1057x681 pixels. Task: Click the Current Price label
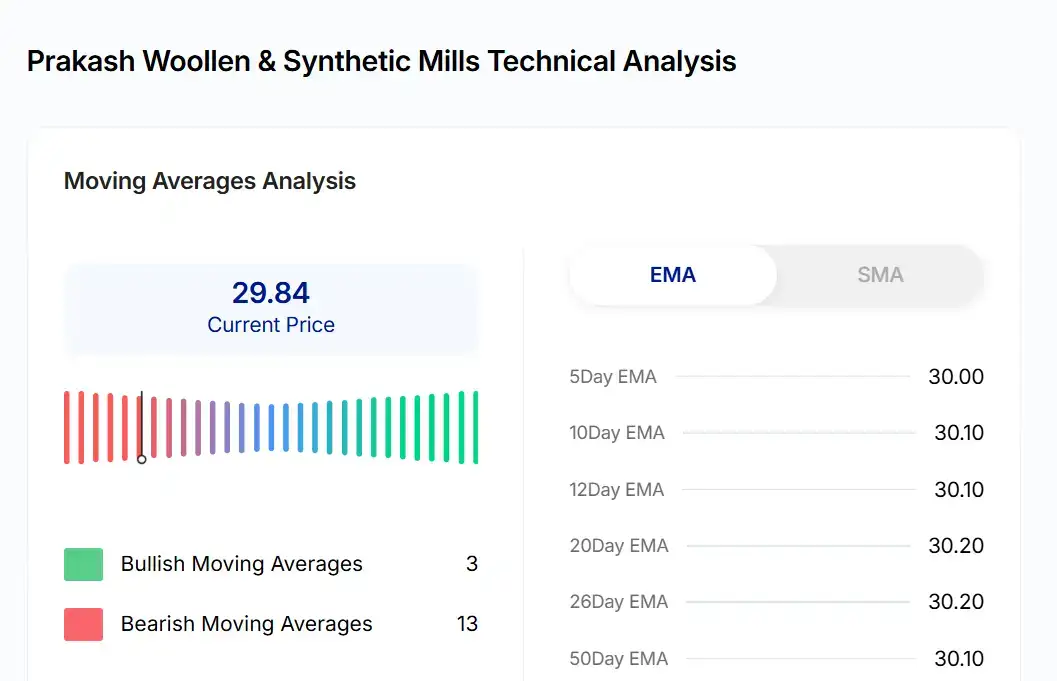(x=271, y=325)
